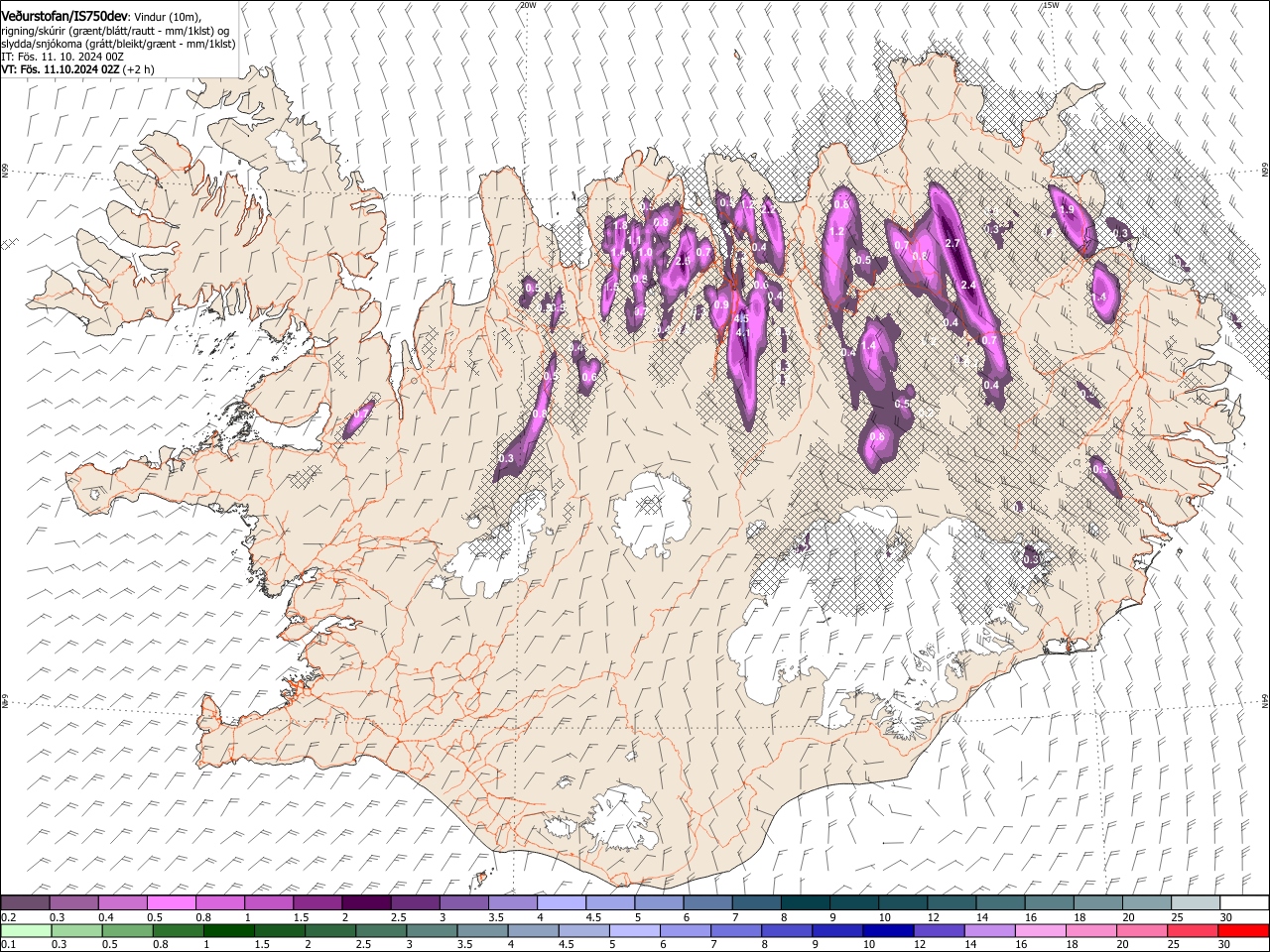Click the 2.7 precipitation value on the map
This screenshot has height=952, width=1270.
tap(952, 243)
